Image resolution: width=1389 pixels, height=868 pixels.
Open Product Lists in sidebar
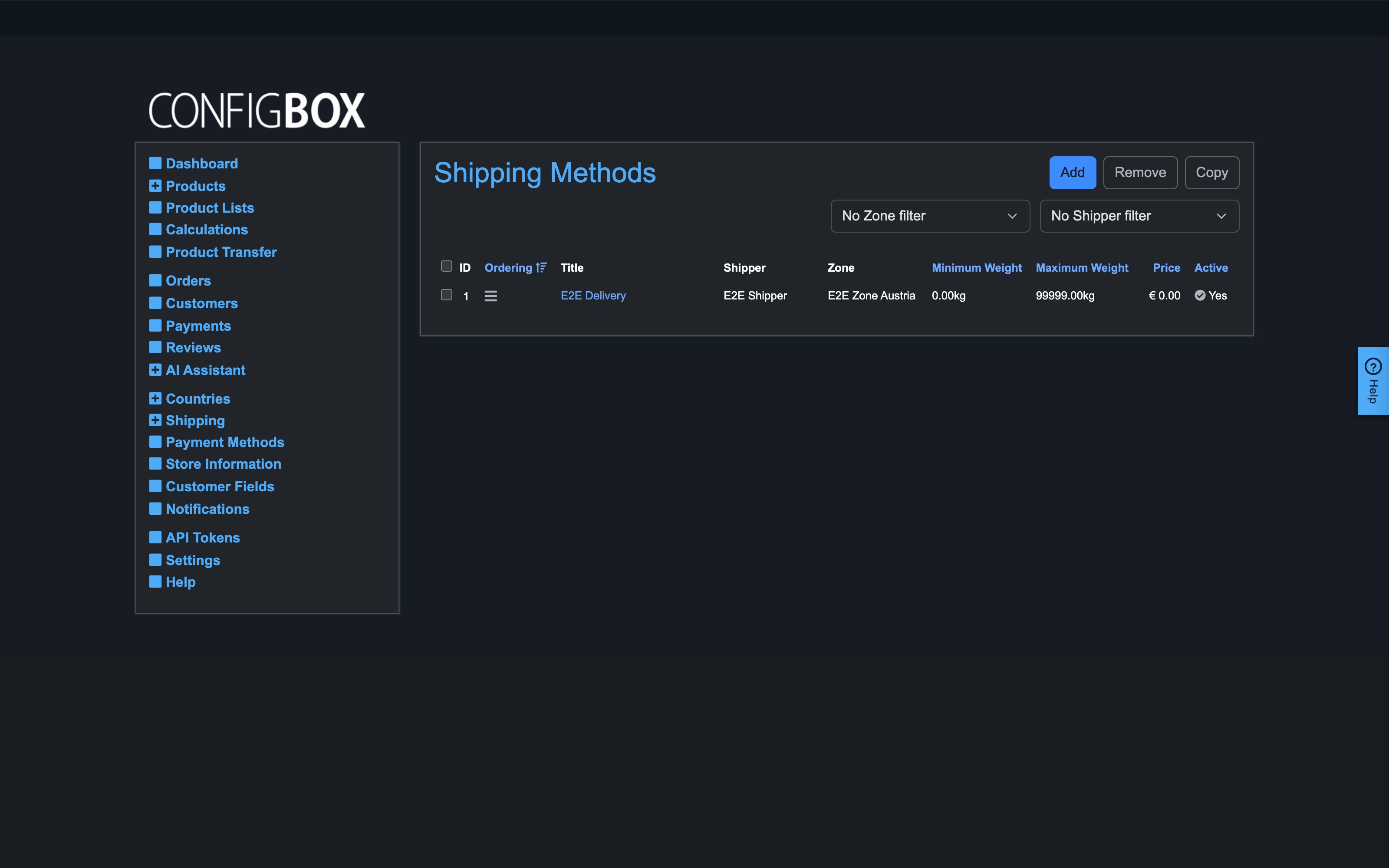pyautogui.click(x=210, y=208)
